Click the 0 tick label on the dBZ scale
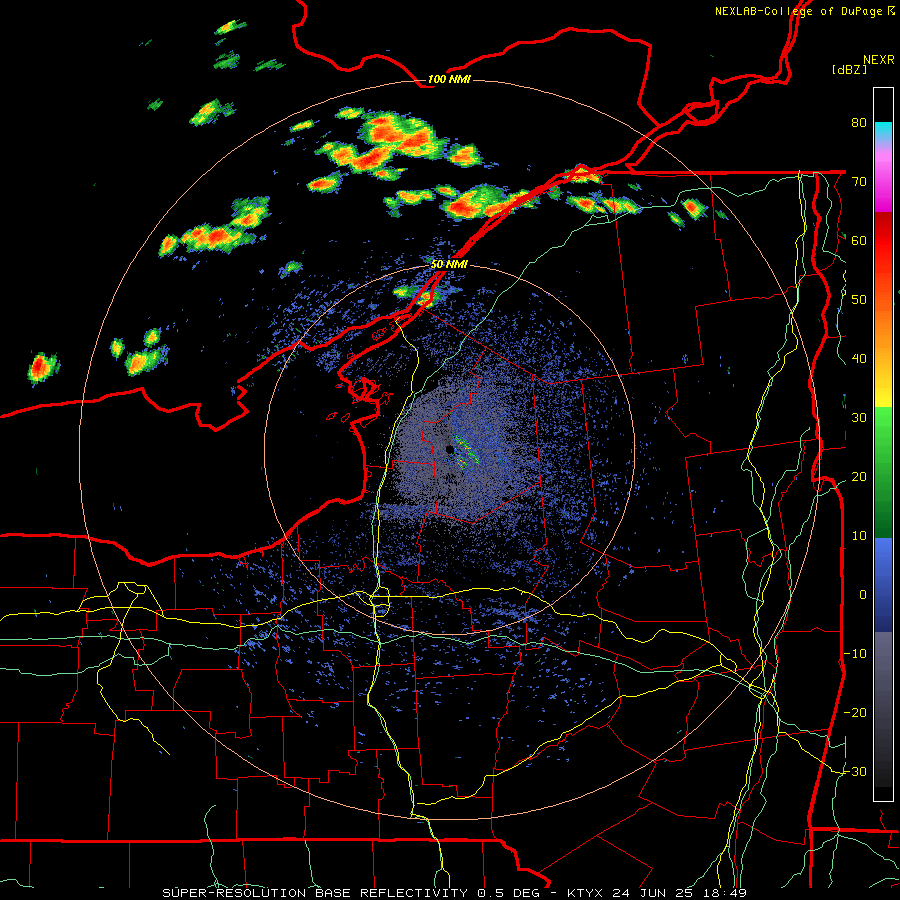Viewport: 900px width, 900px height. [863, 595]
